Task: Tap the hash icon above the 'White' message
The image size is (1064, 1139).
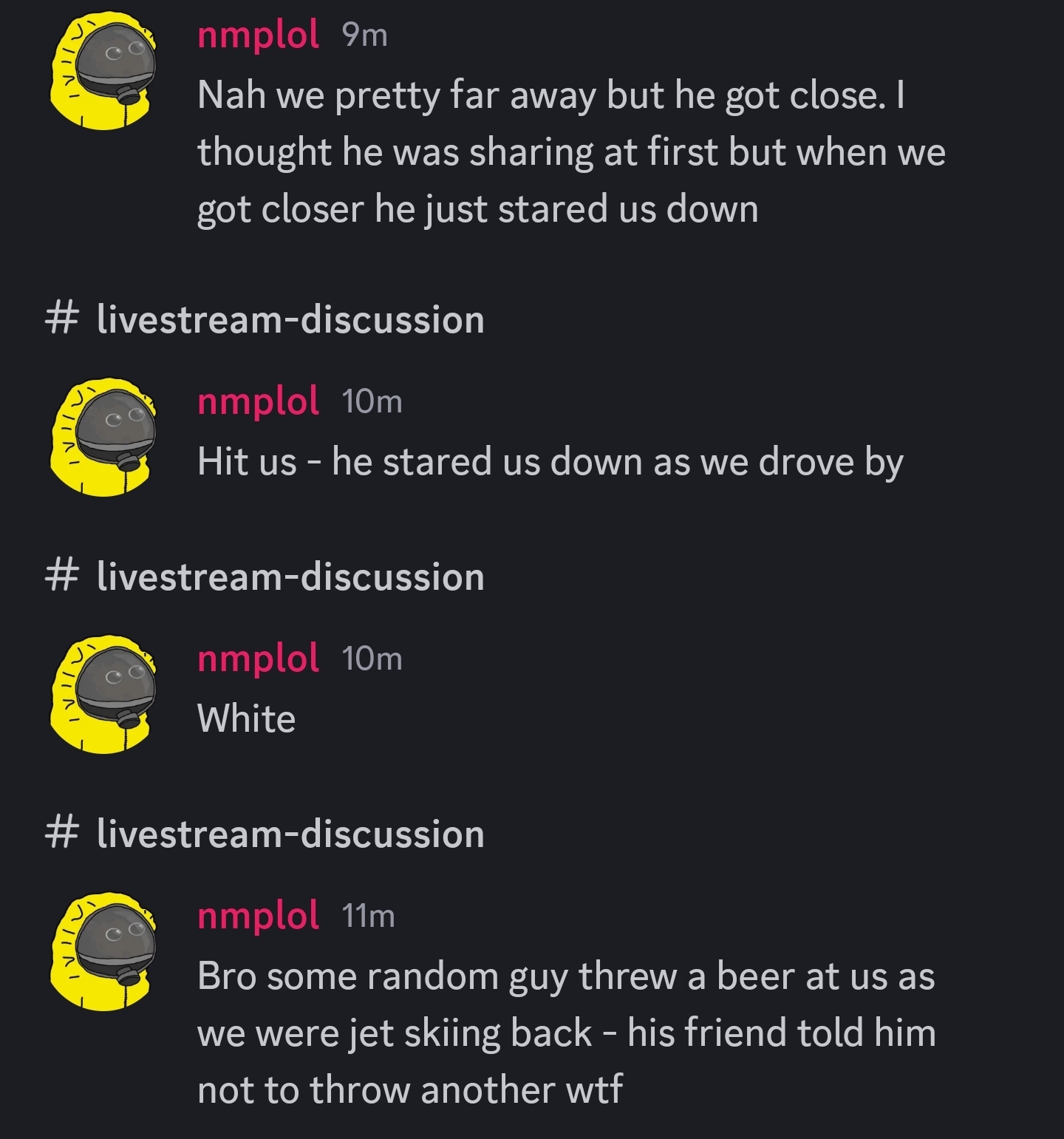Action: 61,577
